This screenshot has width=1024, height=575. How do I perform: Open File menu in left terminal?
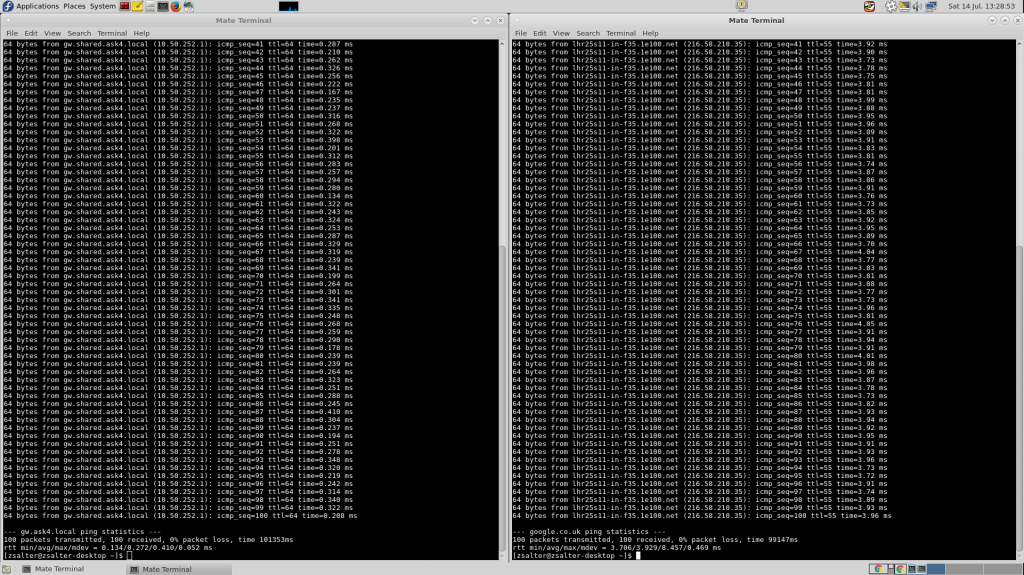pos(12,33)
